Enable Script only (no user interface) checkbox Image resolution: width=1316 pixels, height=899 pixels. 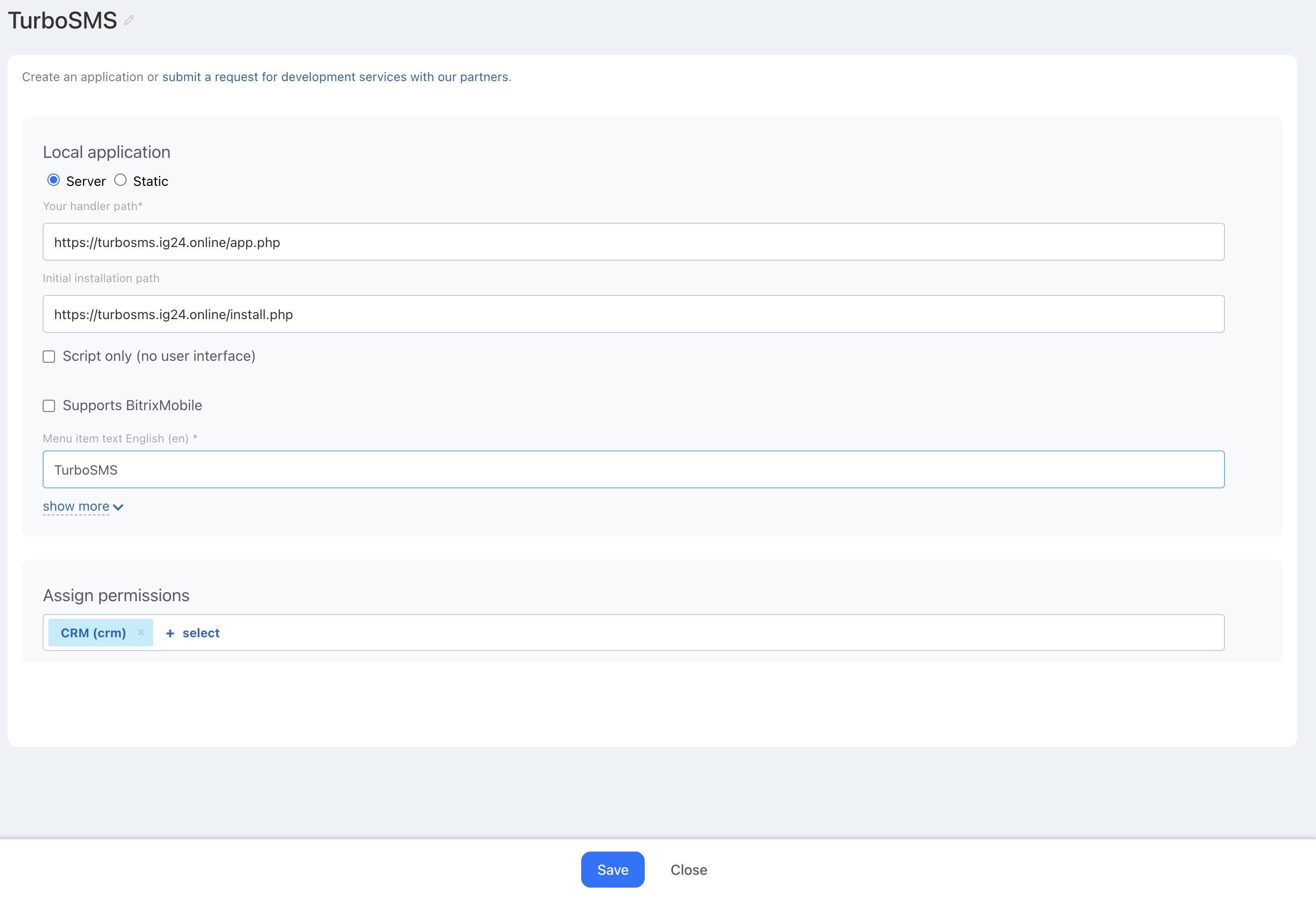[x=49, y=356]
